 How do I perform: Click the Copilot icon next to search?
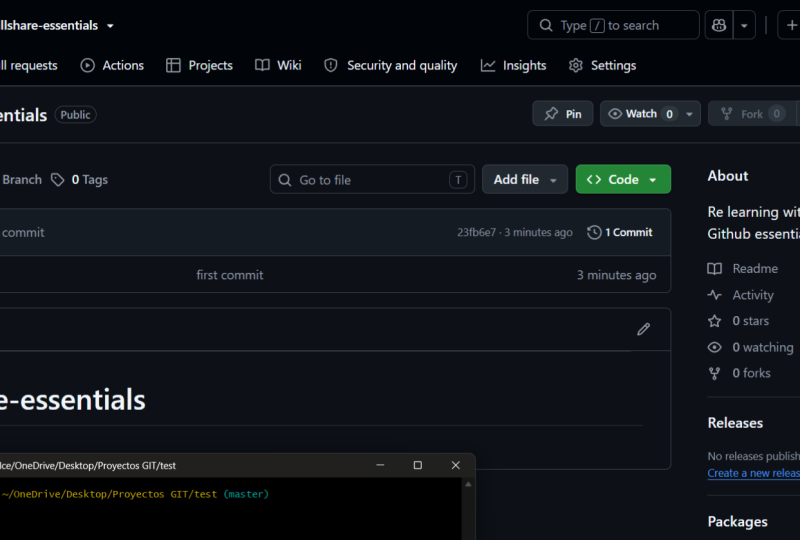tap(719, 25)
